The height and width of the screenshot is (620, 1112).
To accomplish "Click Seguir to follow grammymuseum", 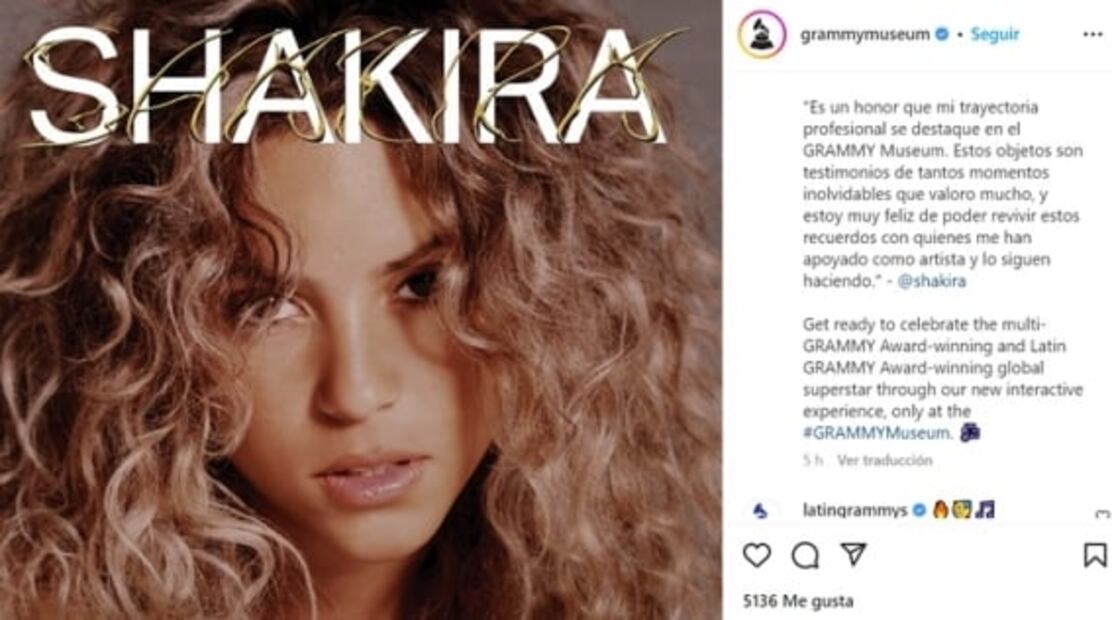I will pyautogui.click(x=994, y=34).
